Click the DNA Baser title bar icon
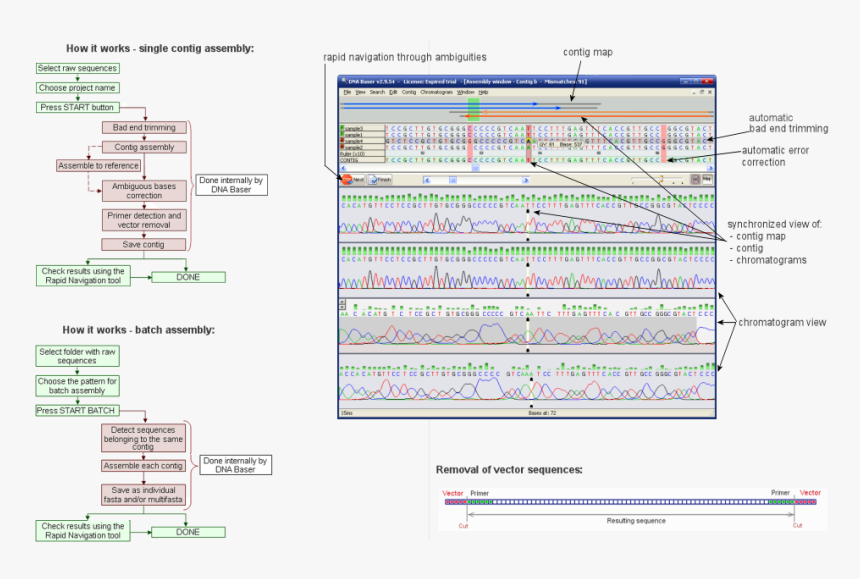Viewport: 860px width, 579px height. [x=344, y=81]
